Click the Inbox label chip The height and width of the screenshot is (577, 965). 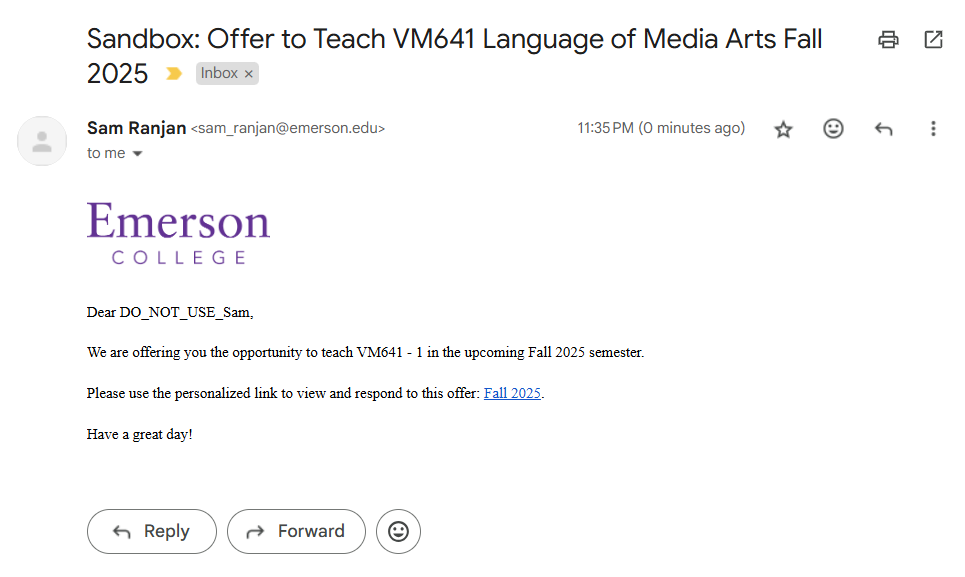(x=219, y=73)
